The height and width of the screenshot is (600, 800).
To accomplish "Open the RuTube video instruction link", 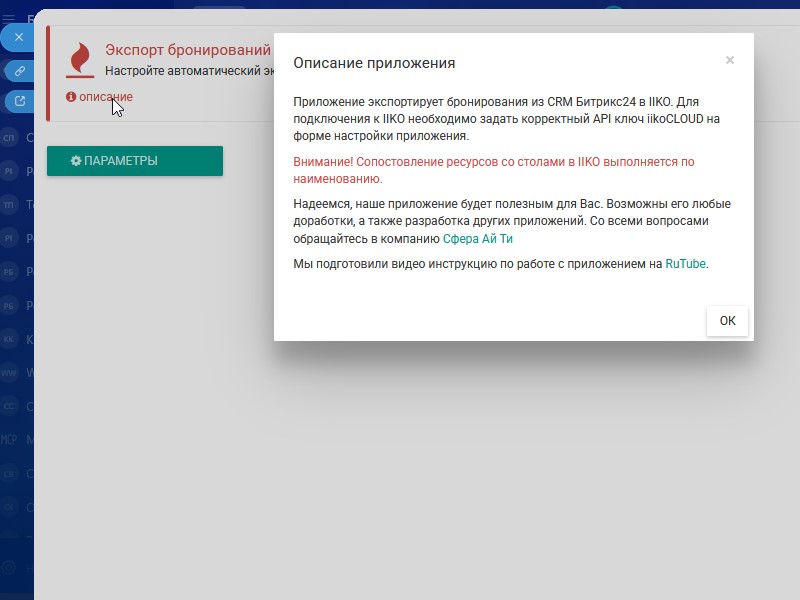I will pyautogui.click(x=685, y=264).
